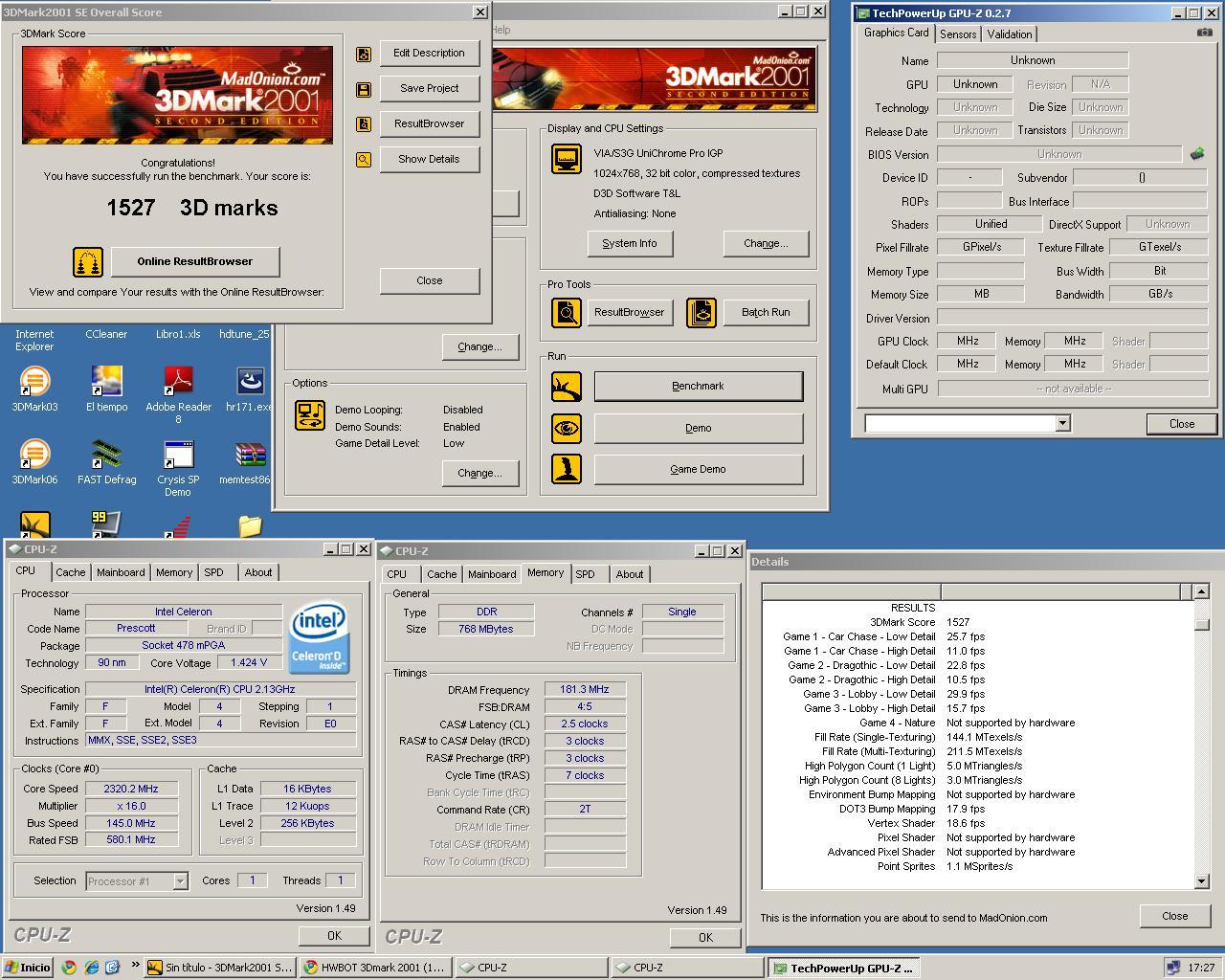Viewport: 1225px width, 980px height.
Task: Switch to Sin titulo 3DMark2001 taskbar item
Action: [220, 968]
